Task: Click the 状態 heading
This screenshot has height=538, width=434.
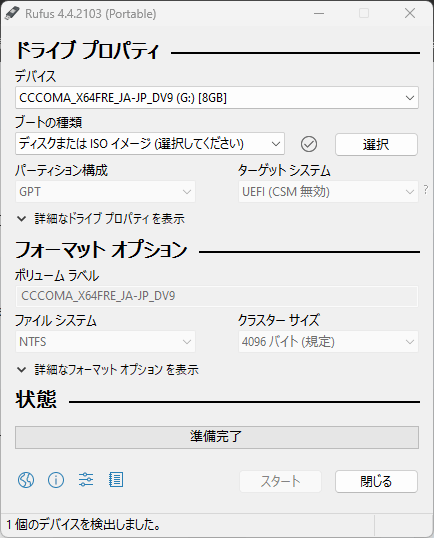Action: (36, 399)
